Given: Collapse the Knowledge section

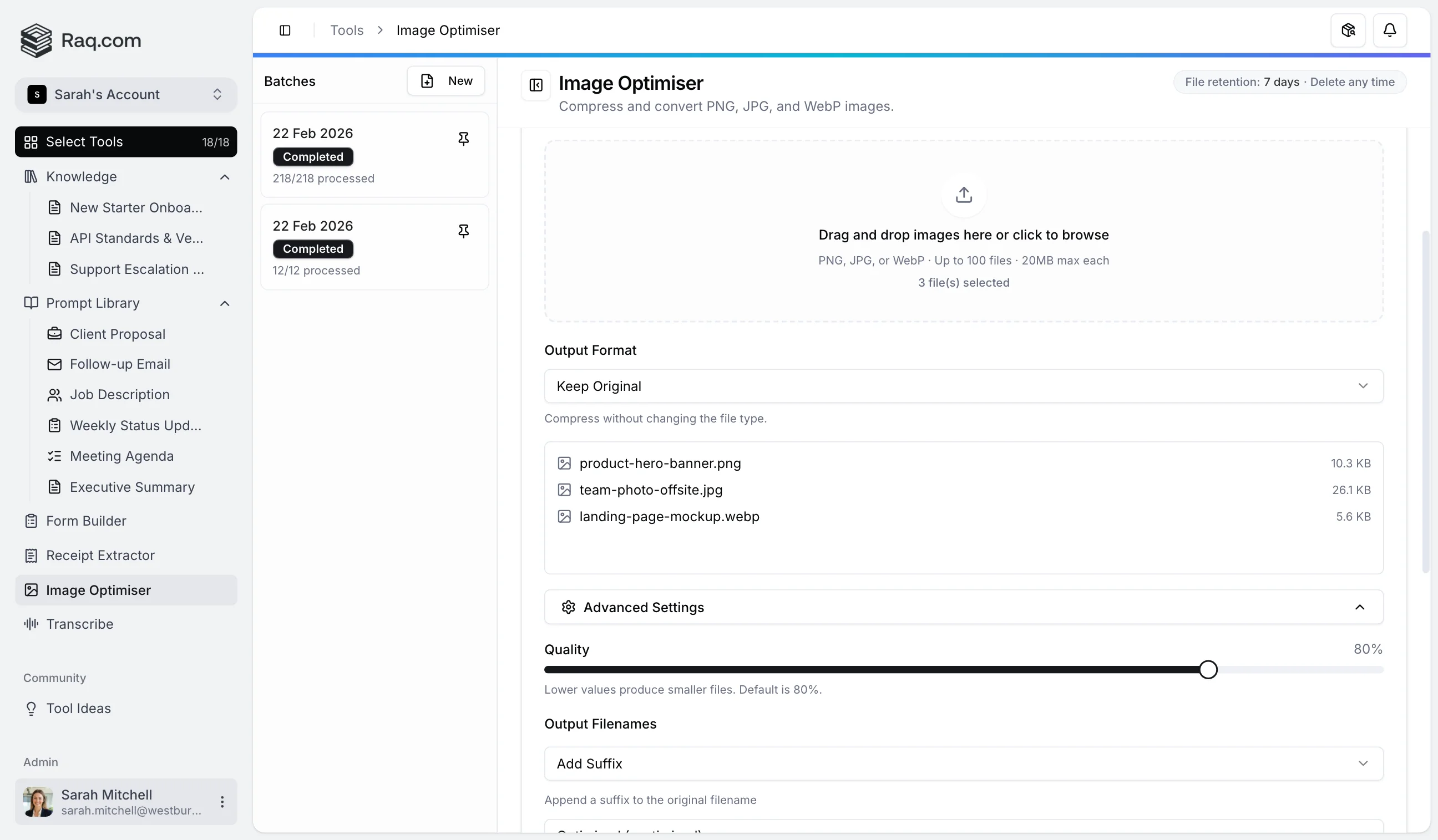Looking at the screenshot, I should click(x=224, y=177).
